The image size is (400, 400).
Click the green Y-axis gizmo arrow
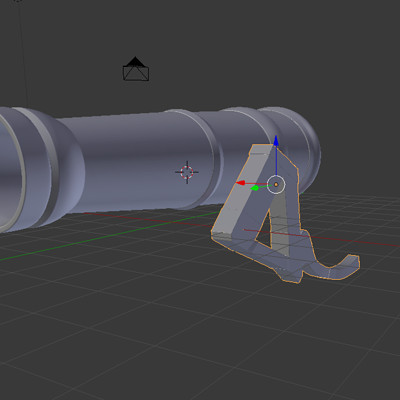pos(255,188)
